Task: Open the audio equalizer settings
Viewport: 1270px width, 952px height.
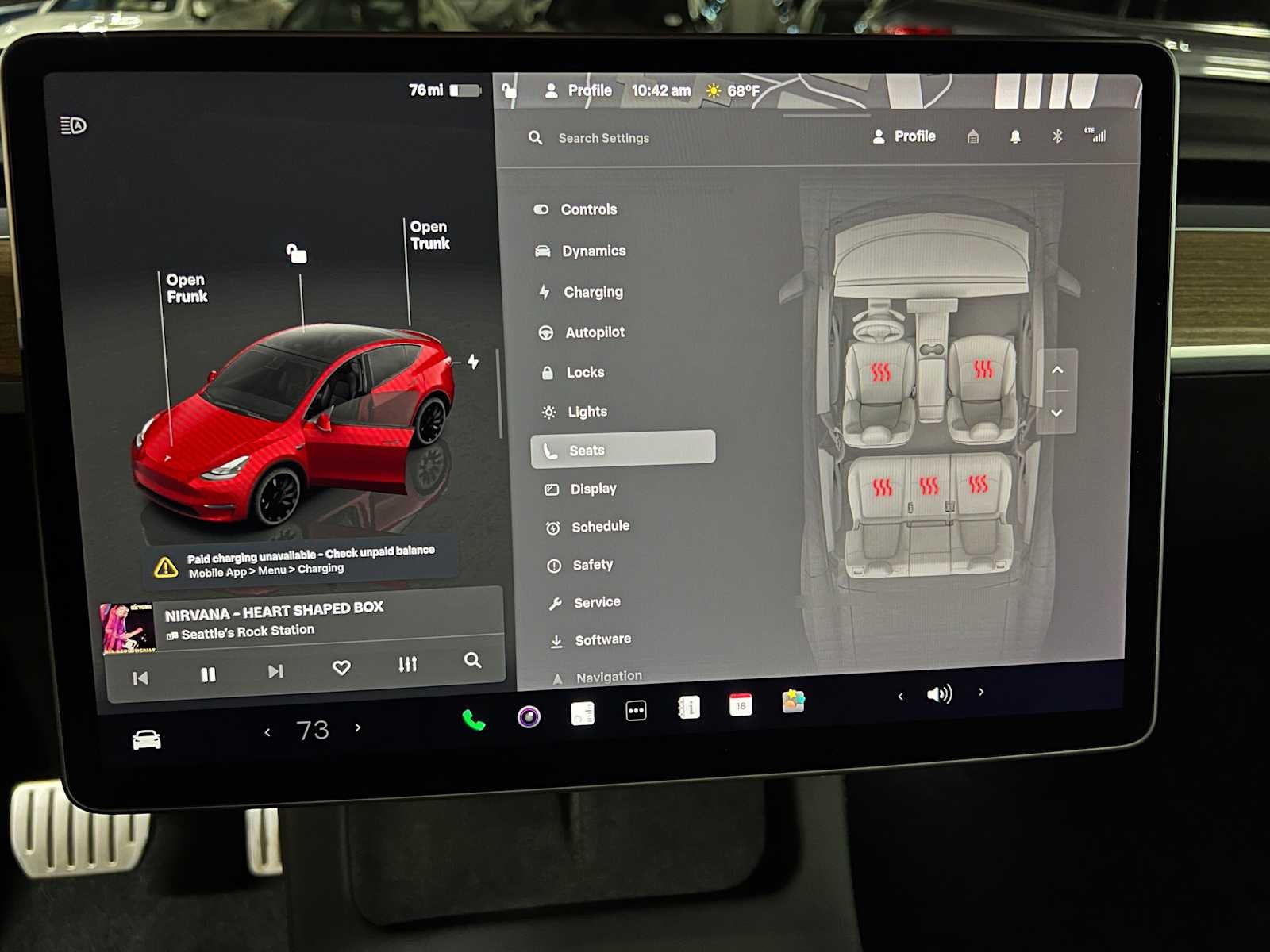Action: pos(408,664)
